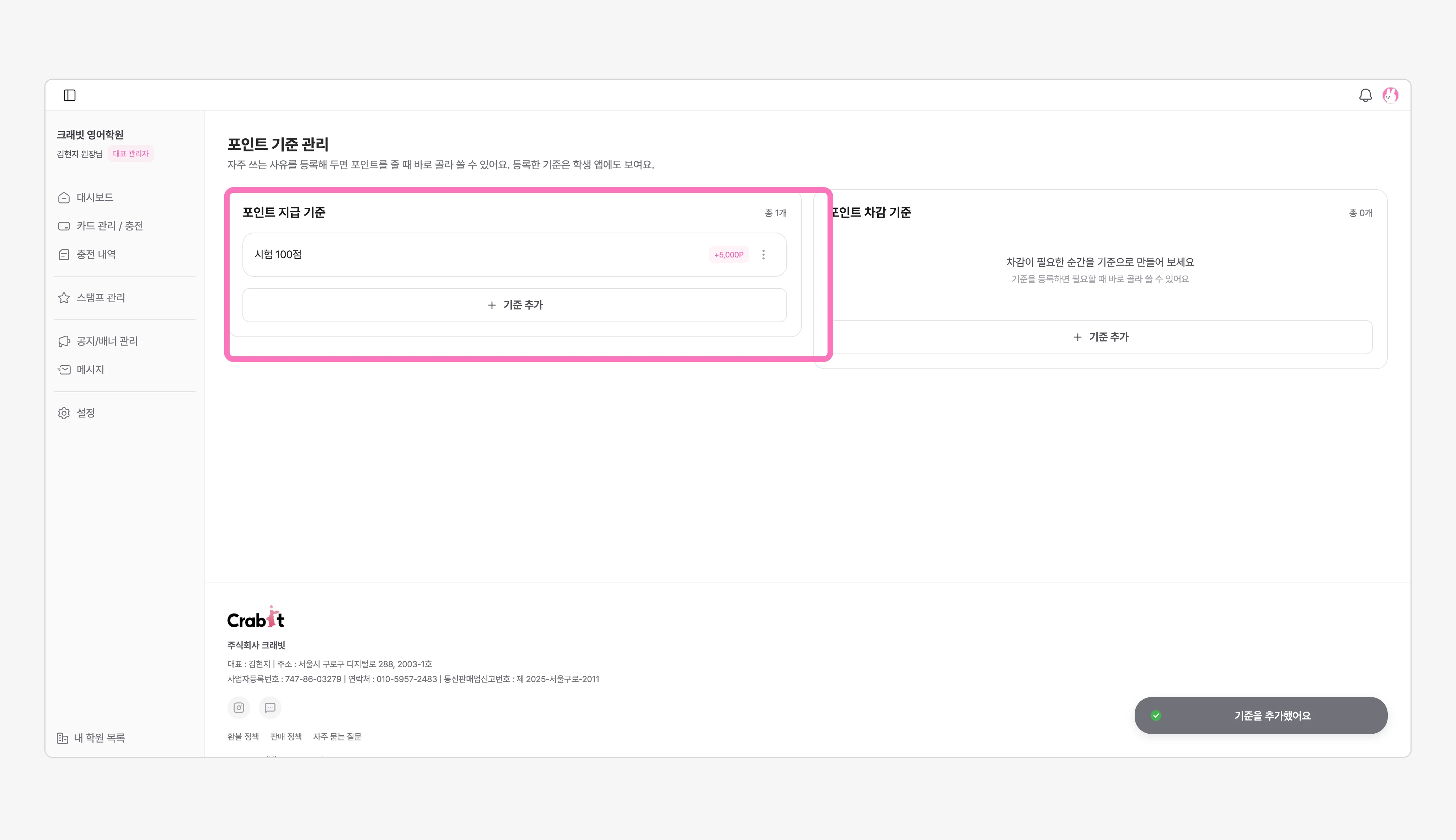Toggle the sidebar panel icon

70,95
